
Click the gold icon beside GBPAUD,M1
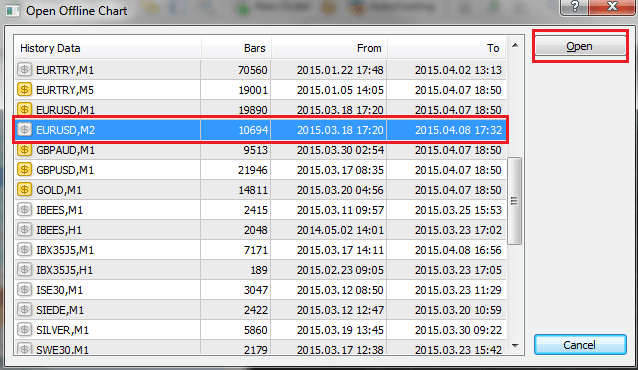point(24,149)
